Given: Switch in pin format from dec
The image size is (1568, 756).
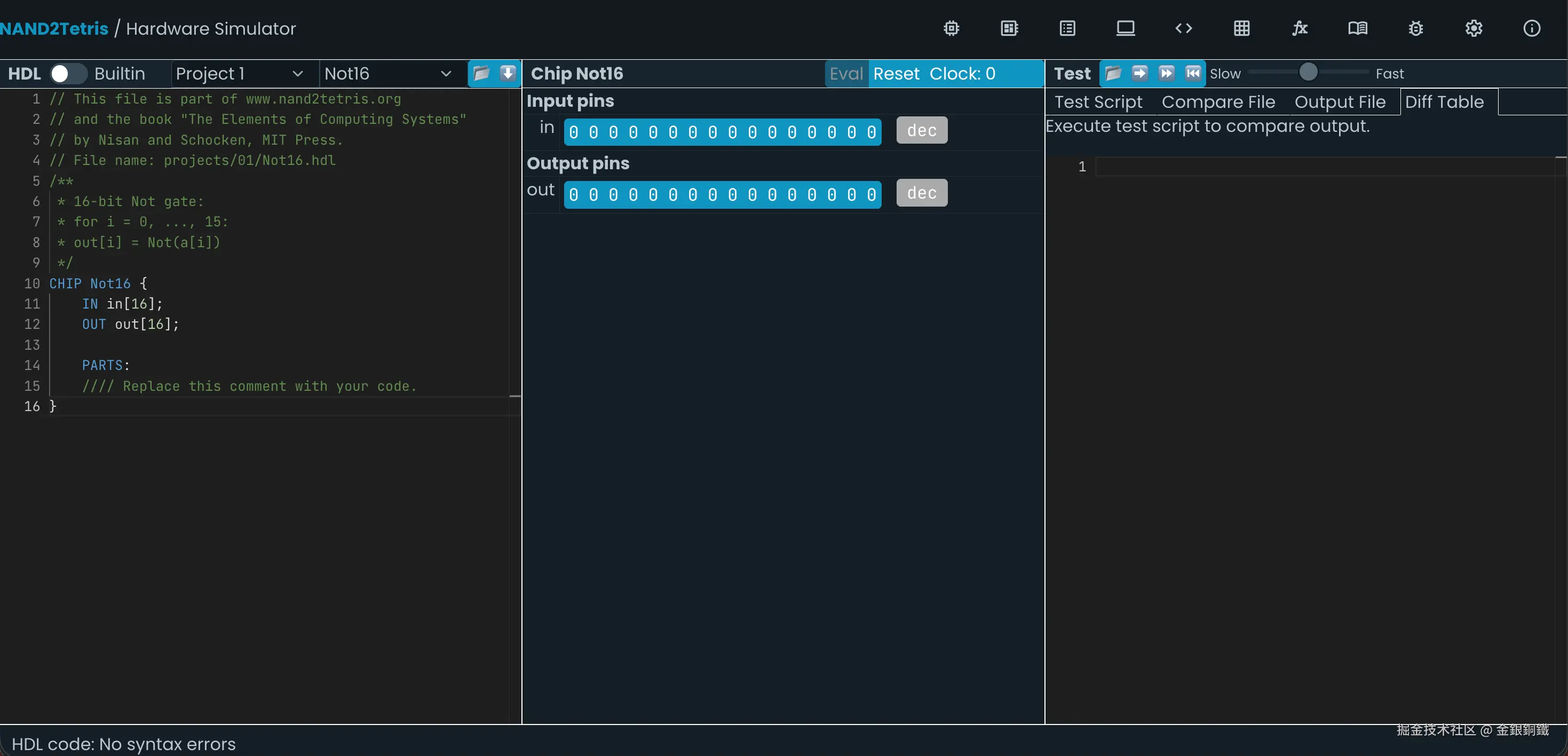Looking at the screenshot, I should pos(922,130).
